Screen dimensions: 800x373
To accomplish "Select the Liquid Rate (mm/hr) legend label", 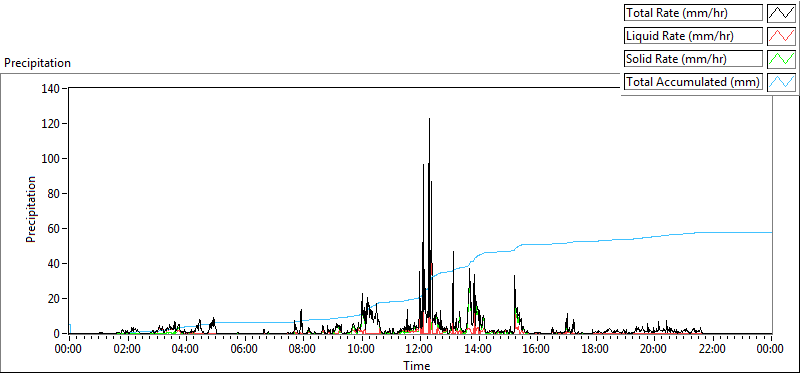I will (693, 36).
